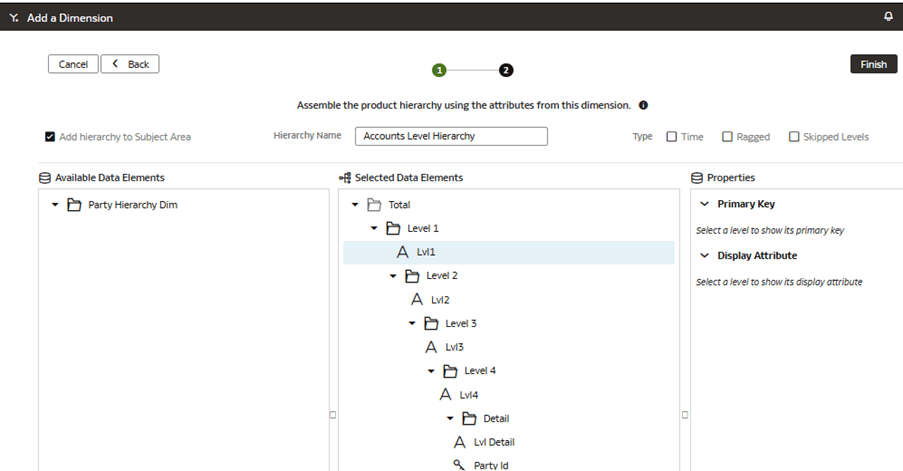Tick the Skipped Levels checkbox

(x=794, y=137)
